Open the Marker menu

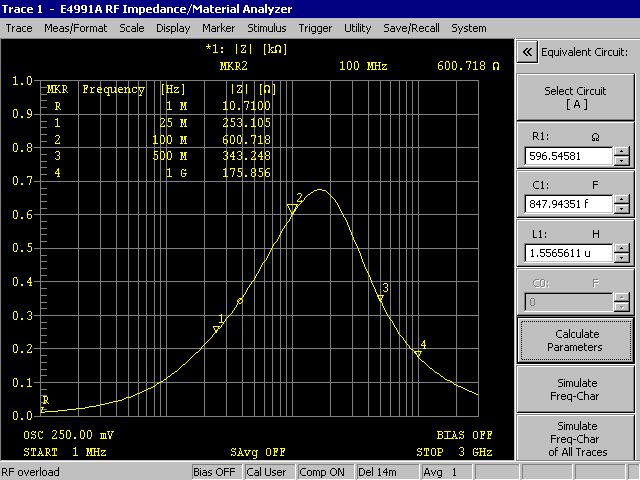coord(218,28)
